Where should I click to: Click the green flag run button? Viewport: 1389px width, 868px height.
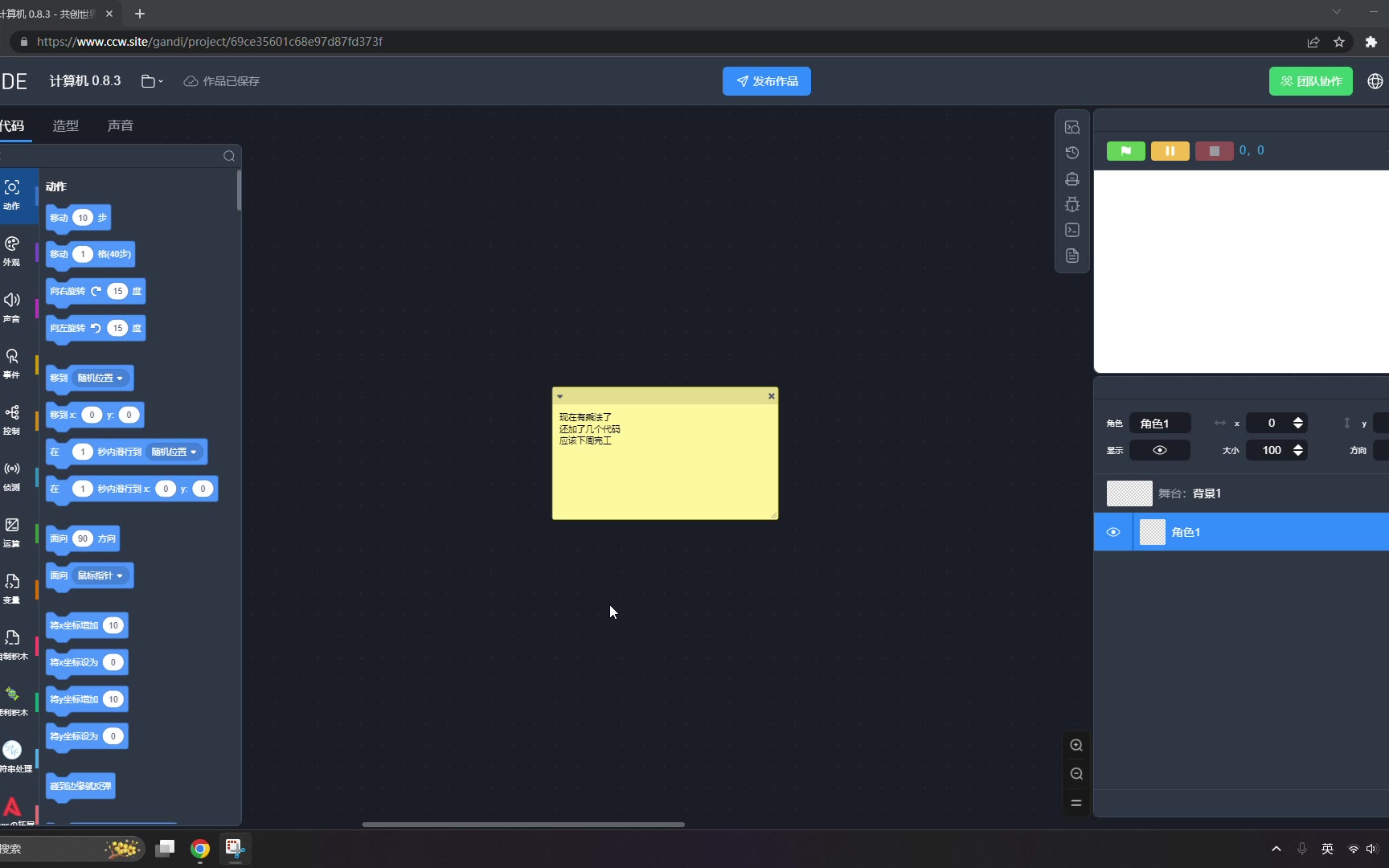coord(1125,151)
